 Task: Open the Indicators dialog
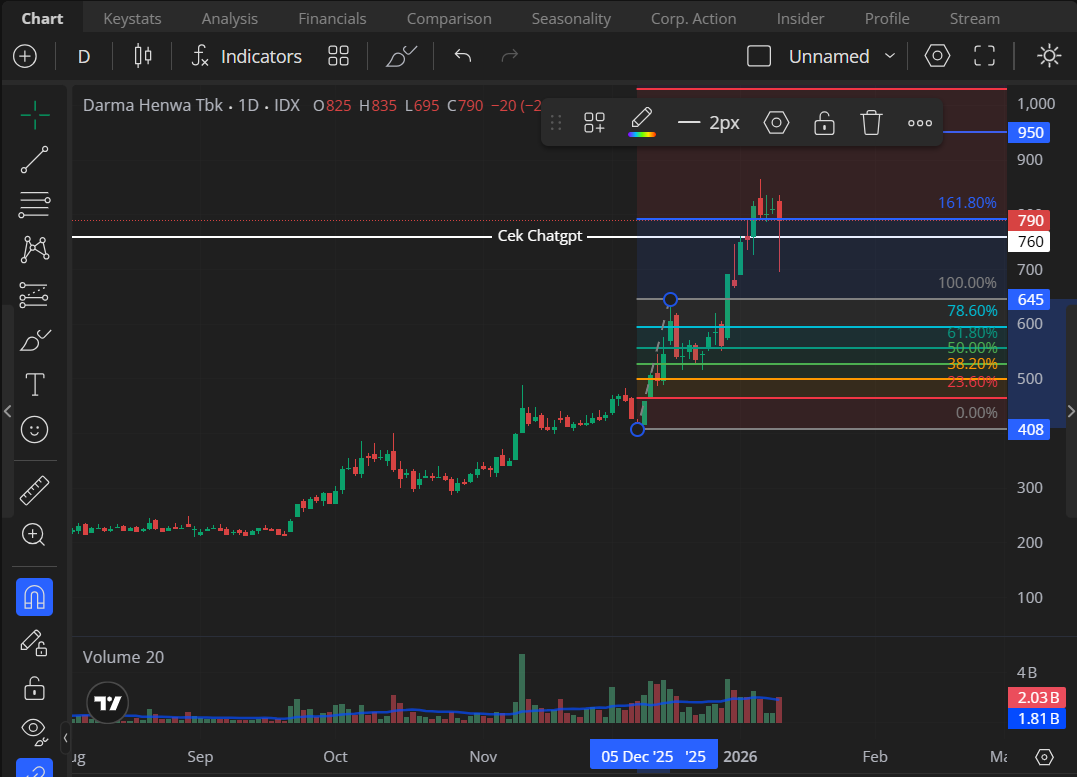coord(247,56)
